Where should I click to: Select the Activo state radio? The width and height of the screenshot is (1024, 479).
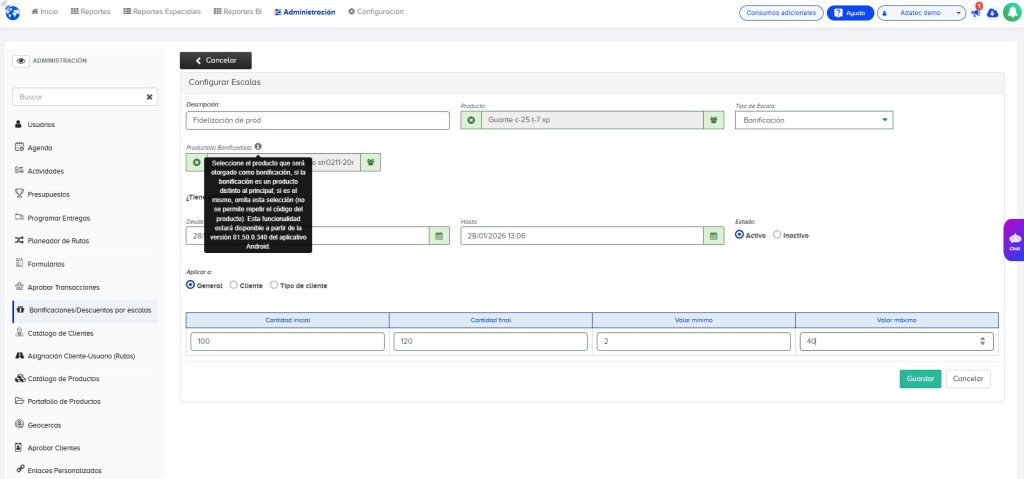pos(739,235)
